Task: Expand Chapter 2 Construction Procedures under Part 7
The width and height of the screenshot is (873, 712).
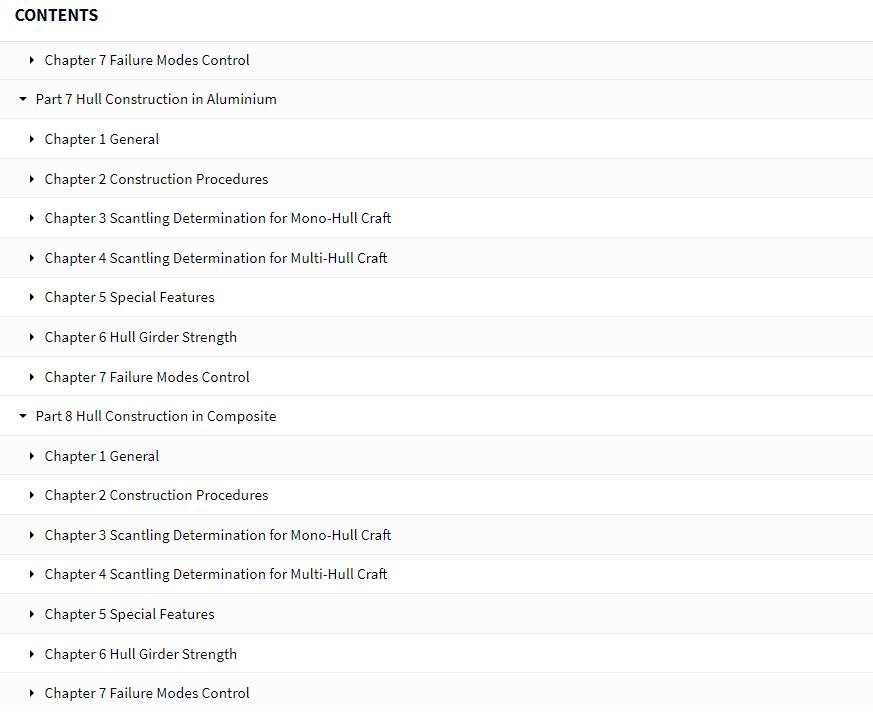Action: coord(32,179)
